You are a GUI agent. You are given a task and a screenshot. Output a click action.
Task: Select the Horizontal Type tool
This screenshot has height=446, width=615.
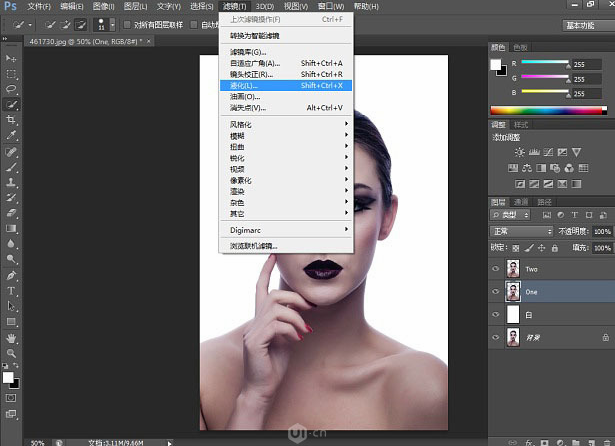pos(12,291)
